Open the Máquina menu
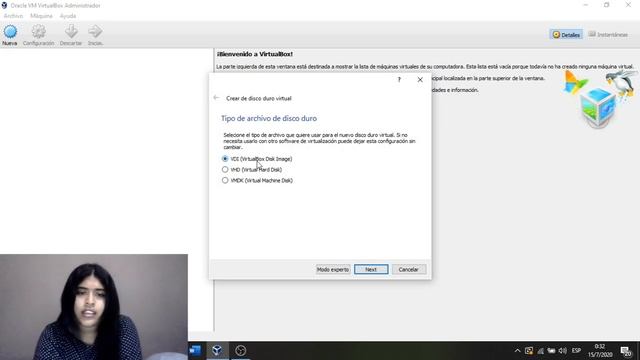The image size is (640, 360). [x=41, y=16]
